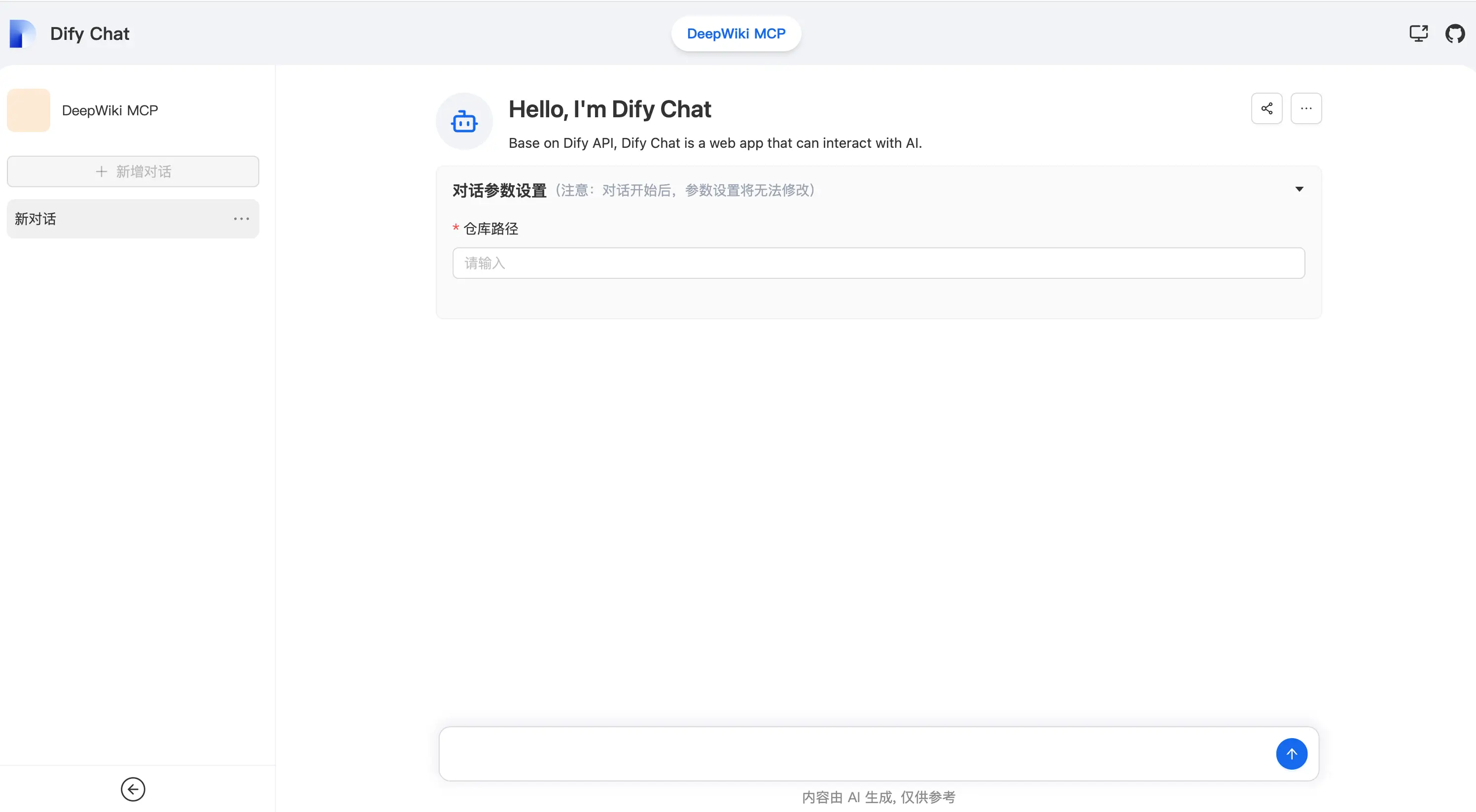
Task: Open the 新对话 conversation options menu
Action: (241, 219)
